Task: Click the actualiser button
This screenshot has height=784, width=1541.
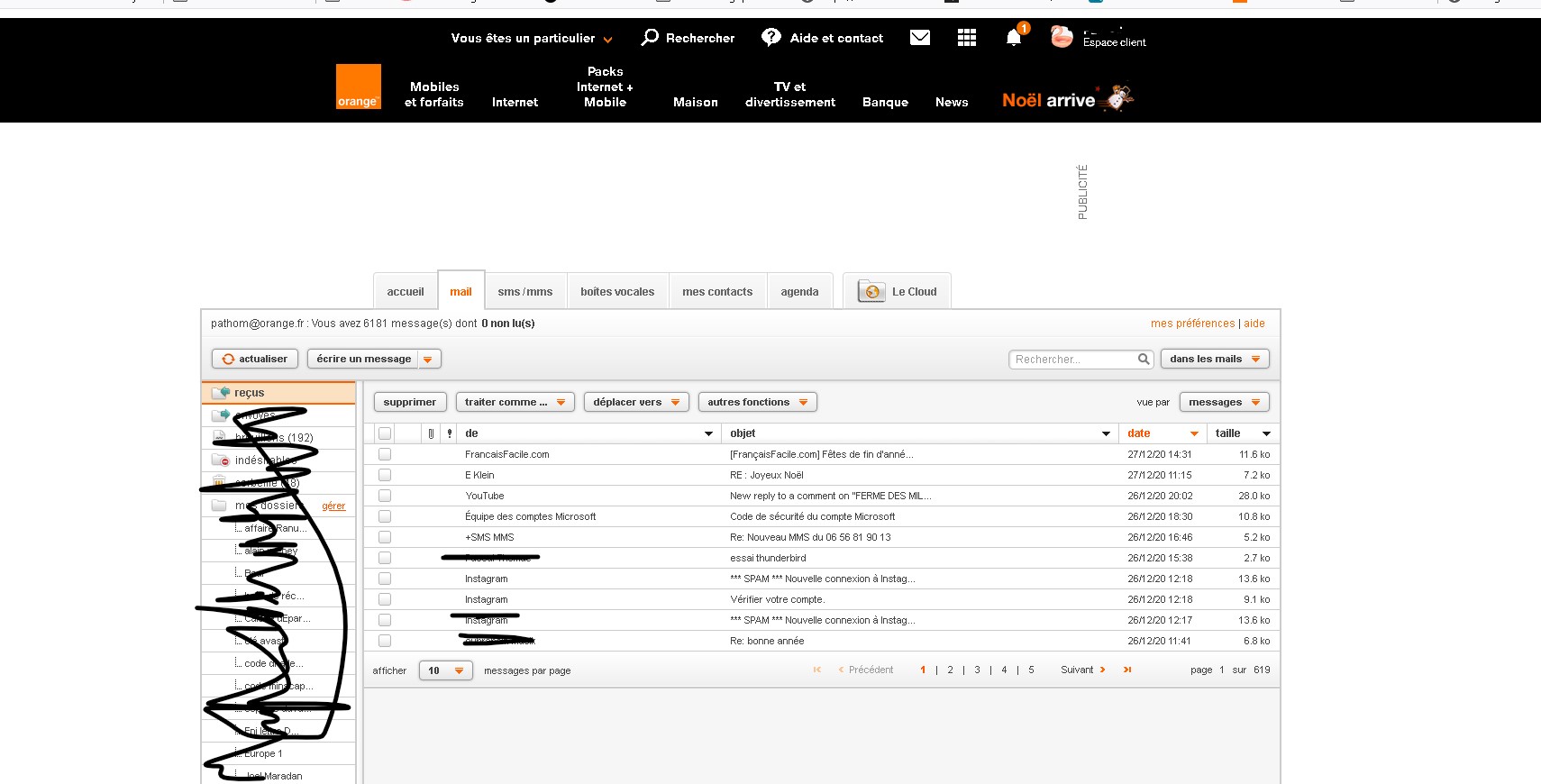Action: (254, 359)
